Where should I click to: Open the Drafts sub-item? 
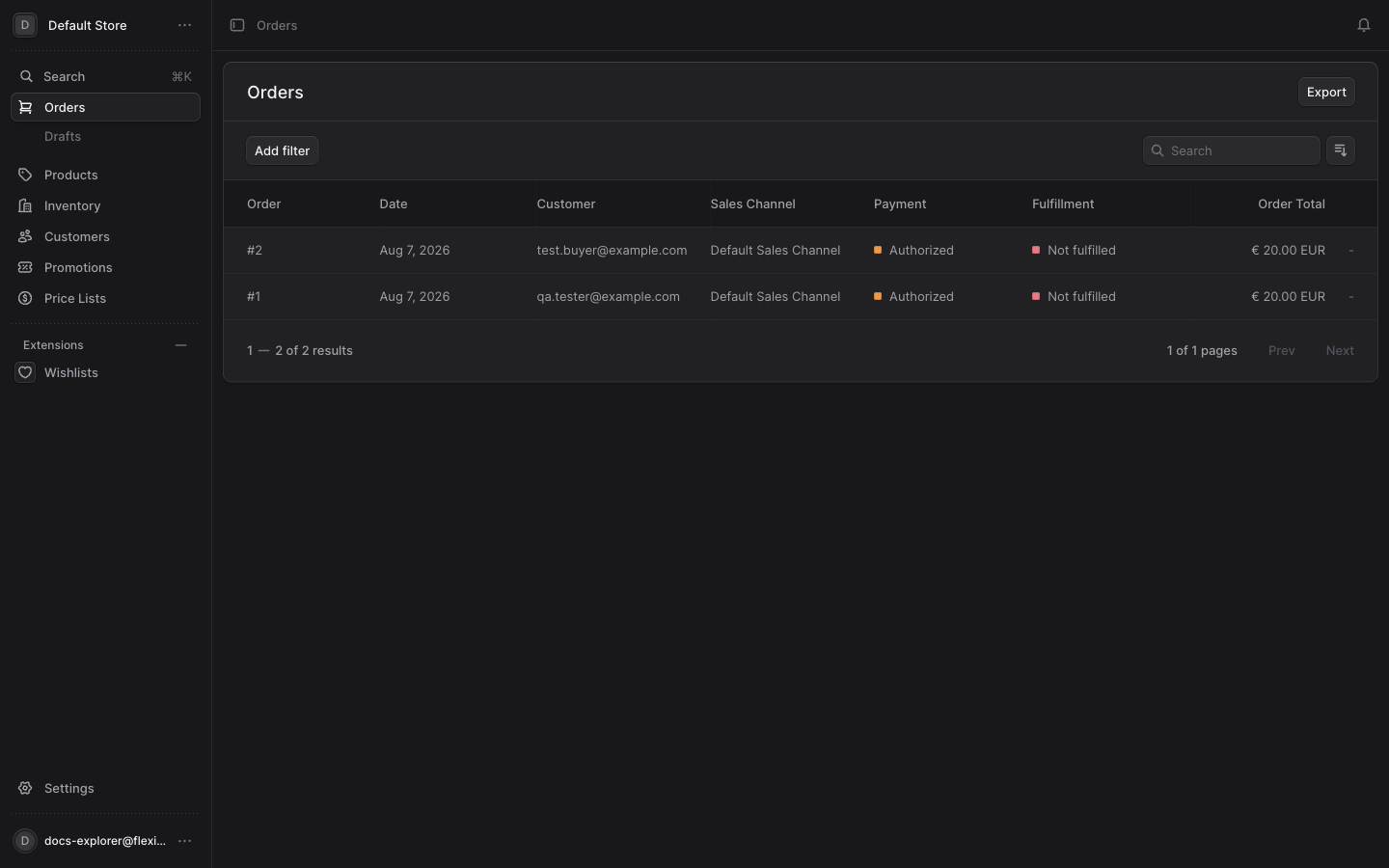(x=63, y=136)
